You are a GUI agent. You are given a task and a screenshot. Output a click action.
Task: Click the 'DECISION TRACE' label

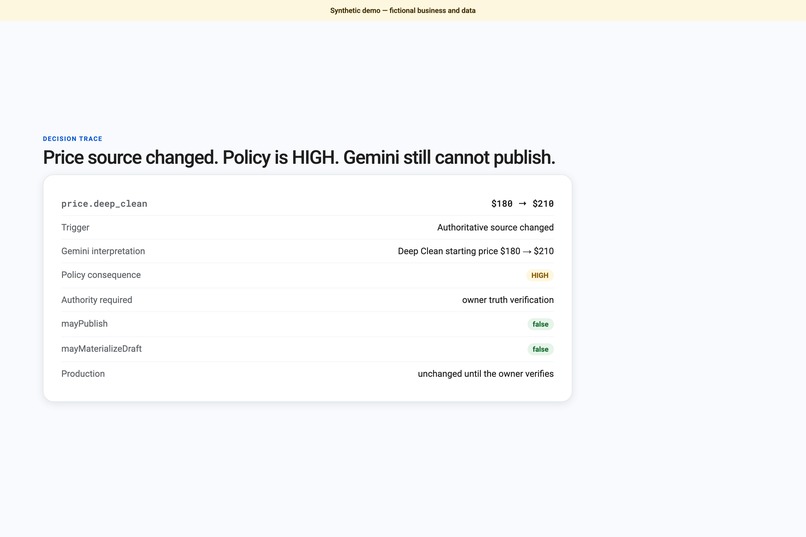pos(72,139)
